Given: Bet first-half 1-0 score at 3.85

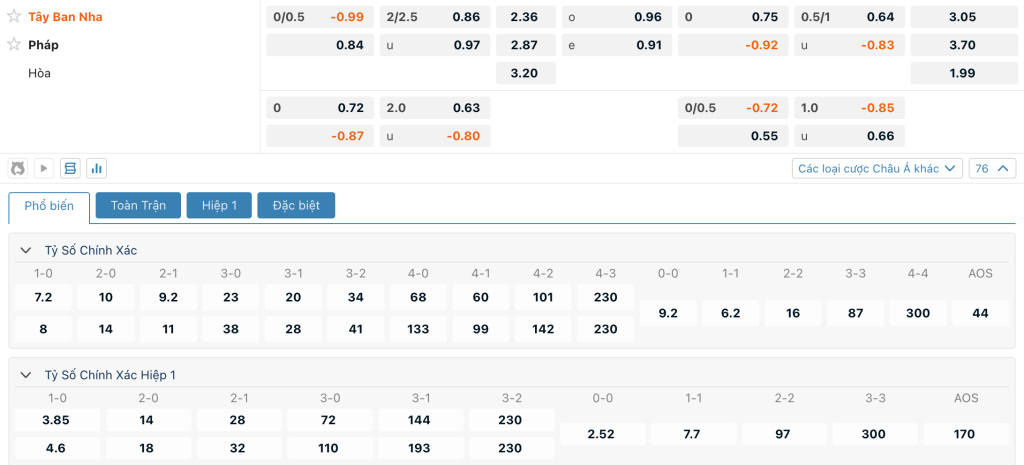Looking at the screenshot, I should pos(57,420).
